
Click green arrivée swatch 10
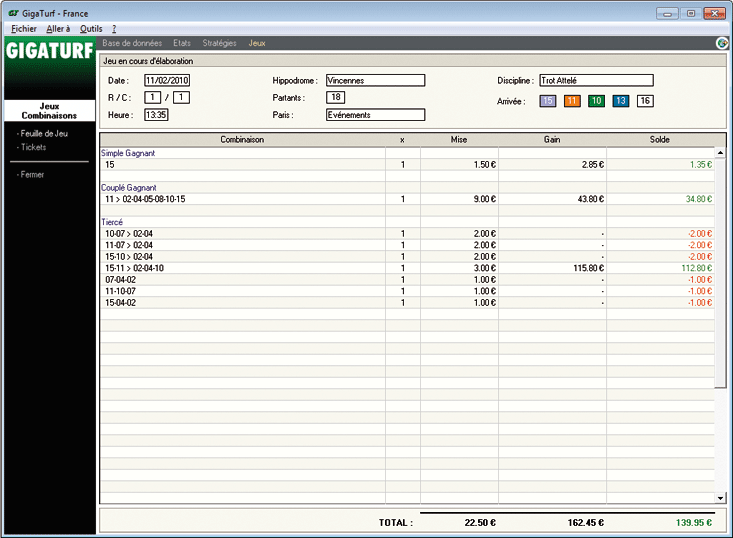click(x=596, y=101)
